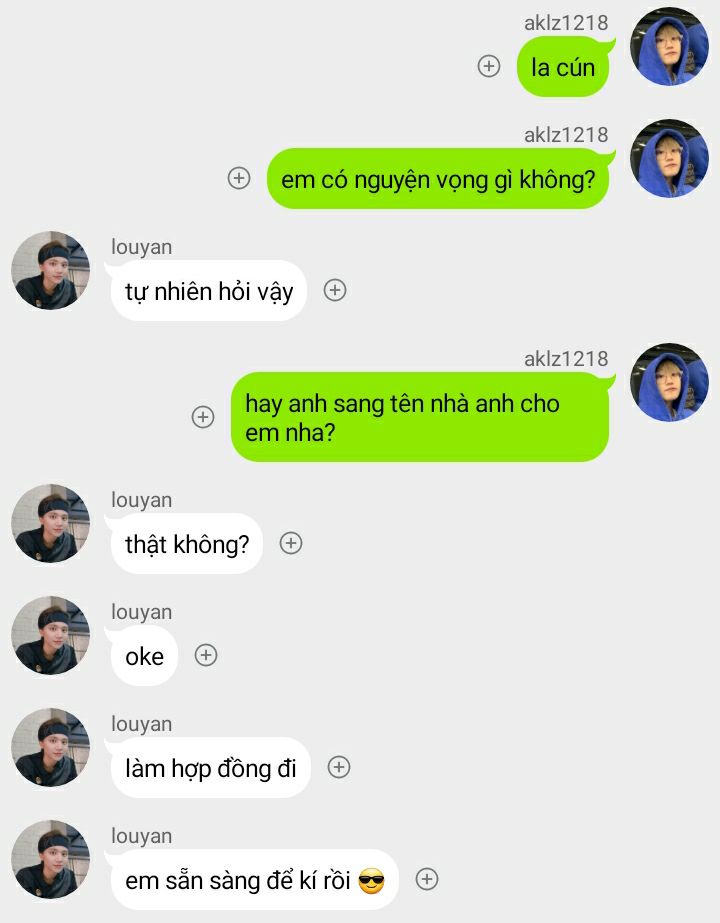
Task: Open louyan avatar beside 'tự nhiên hỏi vậy'
Action: [51, 270]
